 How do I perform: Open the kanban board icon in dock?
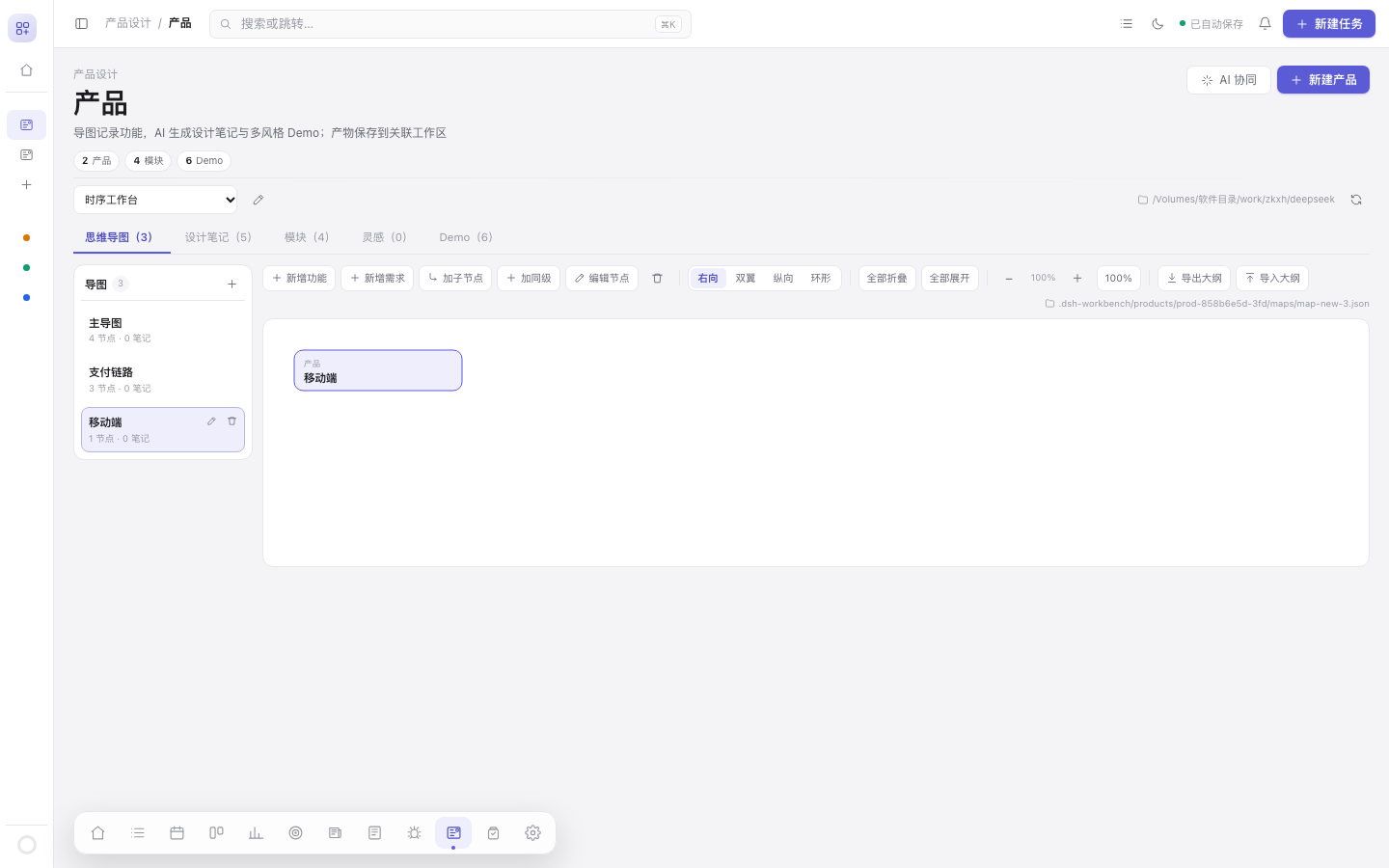(216, 832)
